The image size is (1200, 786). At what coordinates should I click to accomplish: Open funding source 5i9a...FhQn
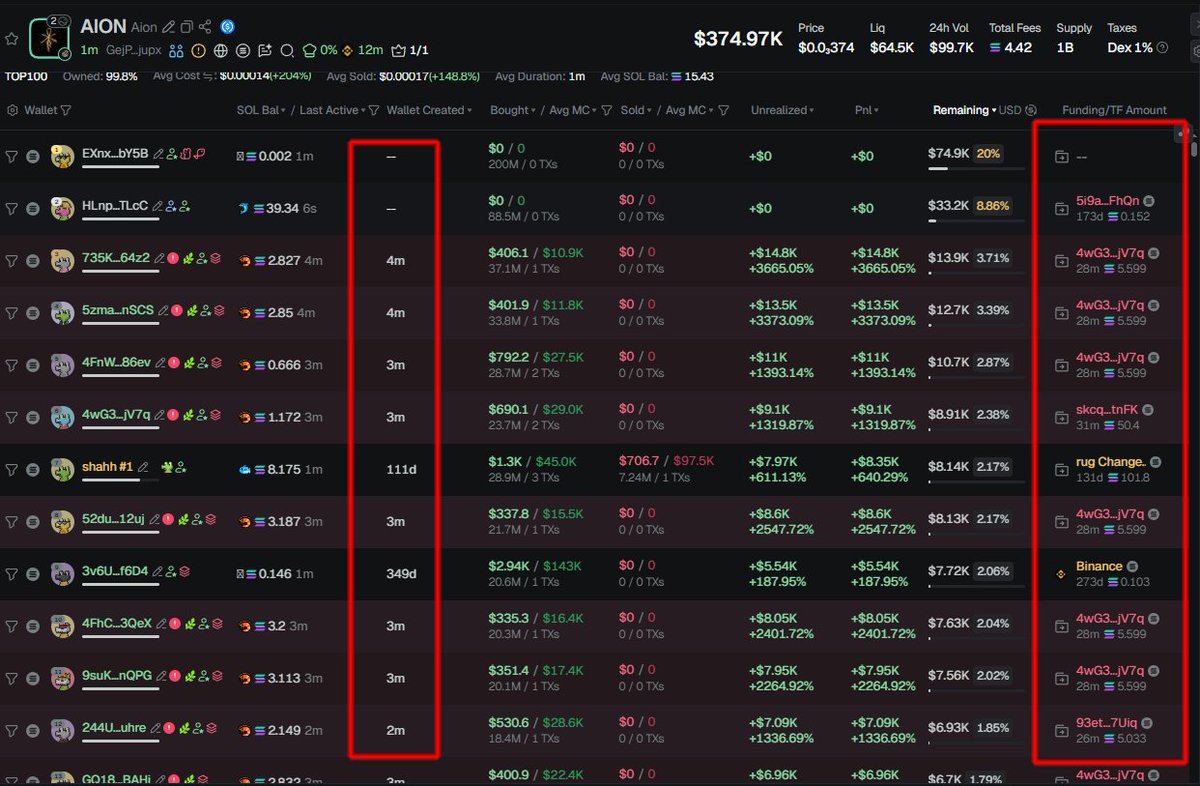point(1107,201)
